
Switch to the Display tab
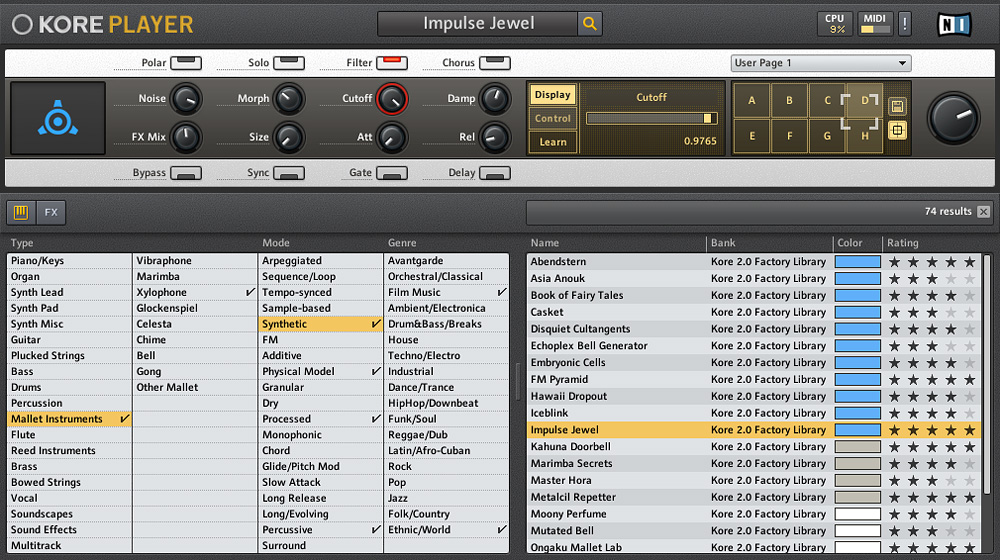coord(552,94)
